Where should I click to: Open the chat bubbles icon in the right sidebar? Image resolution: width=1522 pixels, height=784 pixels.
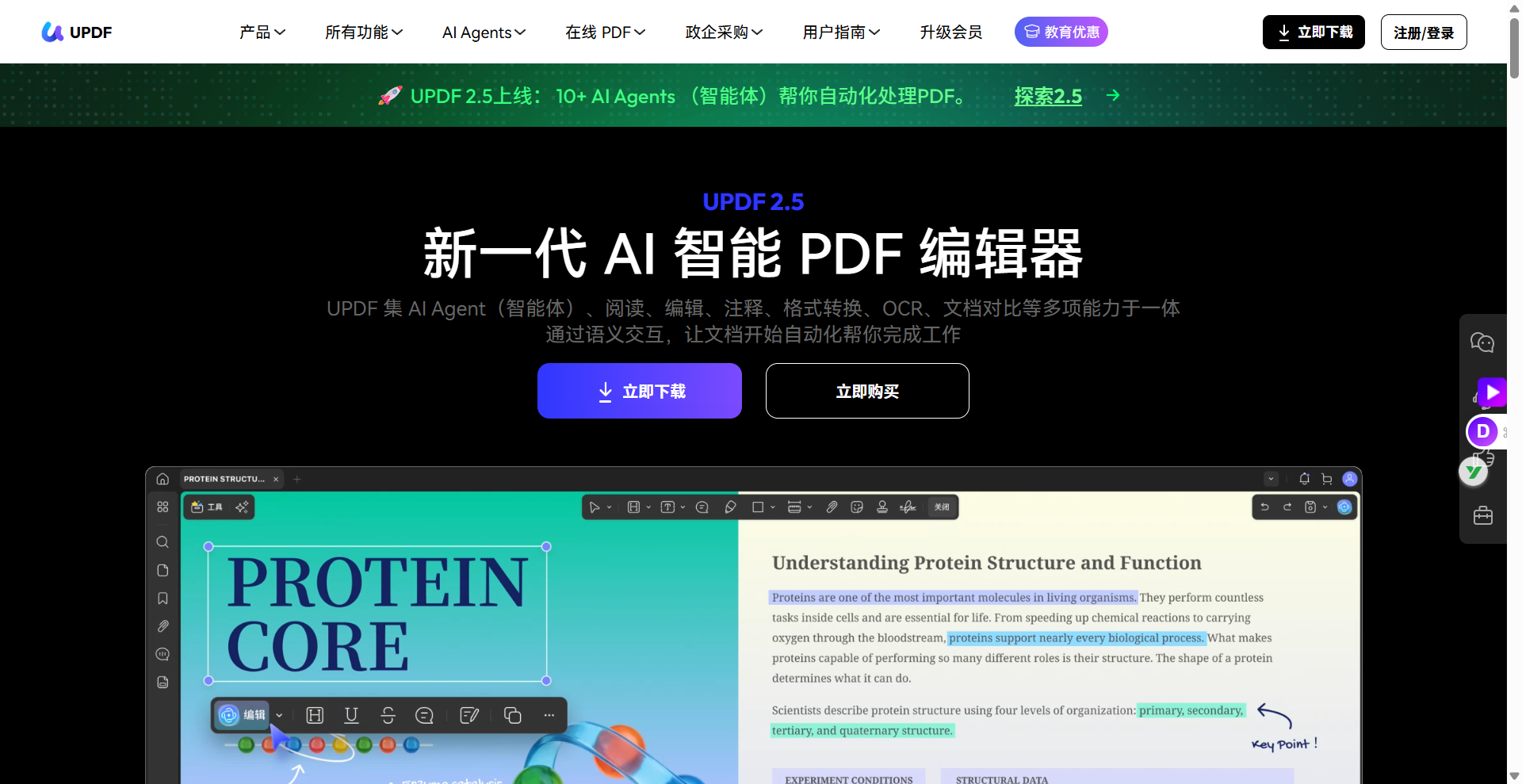click(x=1482, y=342)
